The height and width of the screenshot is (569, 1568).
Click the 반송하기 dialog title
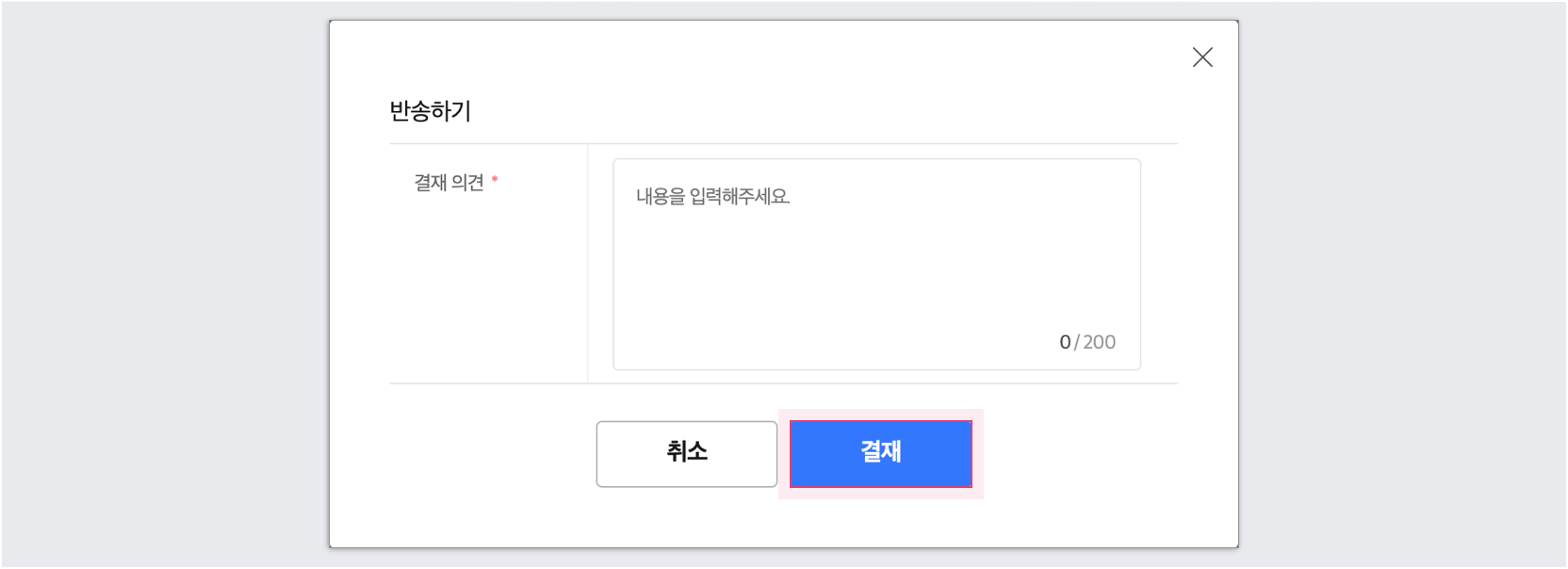pos(431,111)
